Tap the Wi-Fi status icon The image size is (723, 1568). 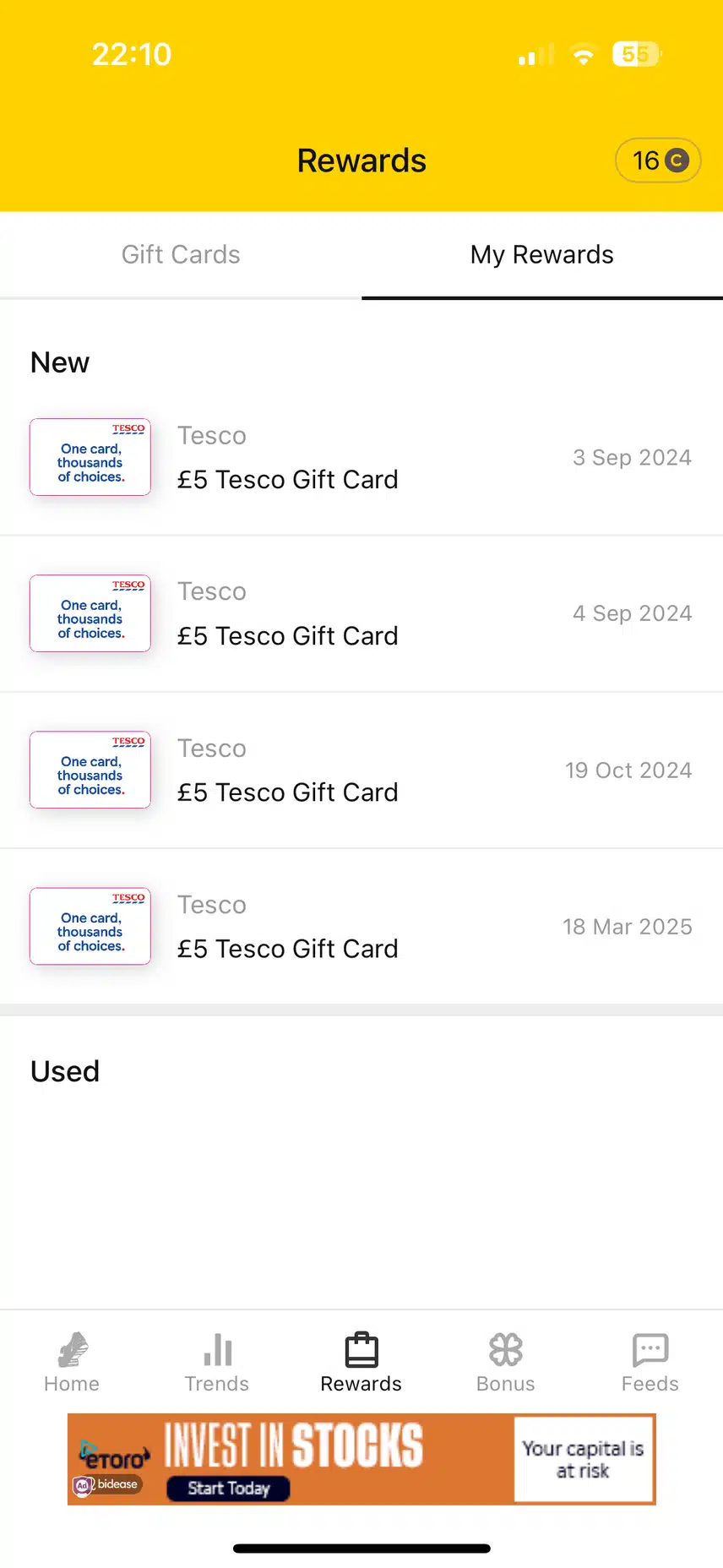click(x=583, y=56)
